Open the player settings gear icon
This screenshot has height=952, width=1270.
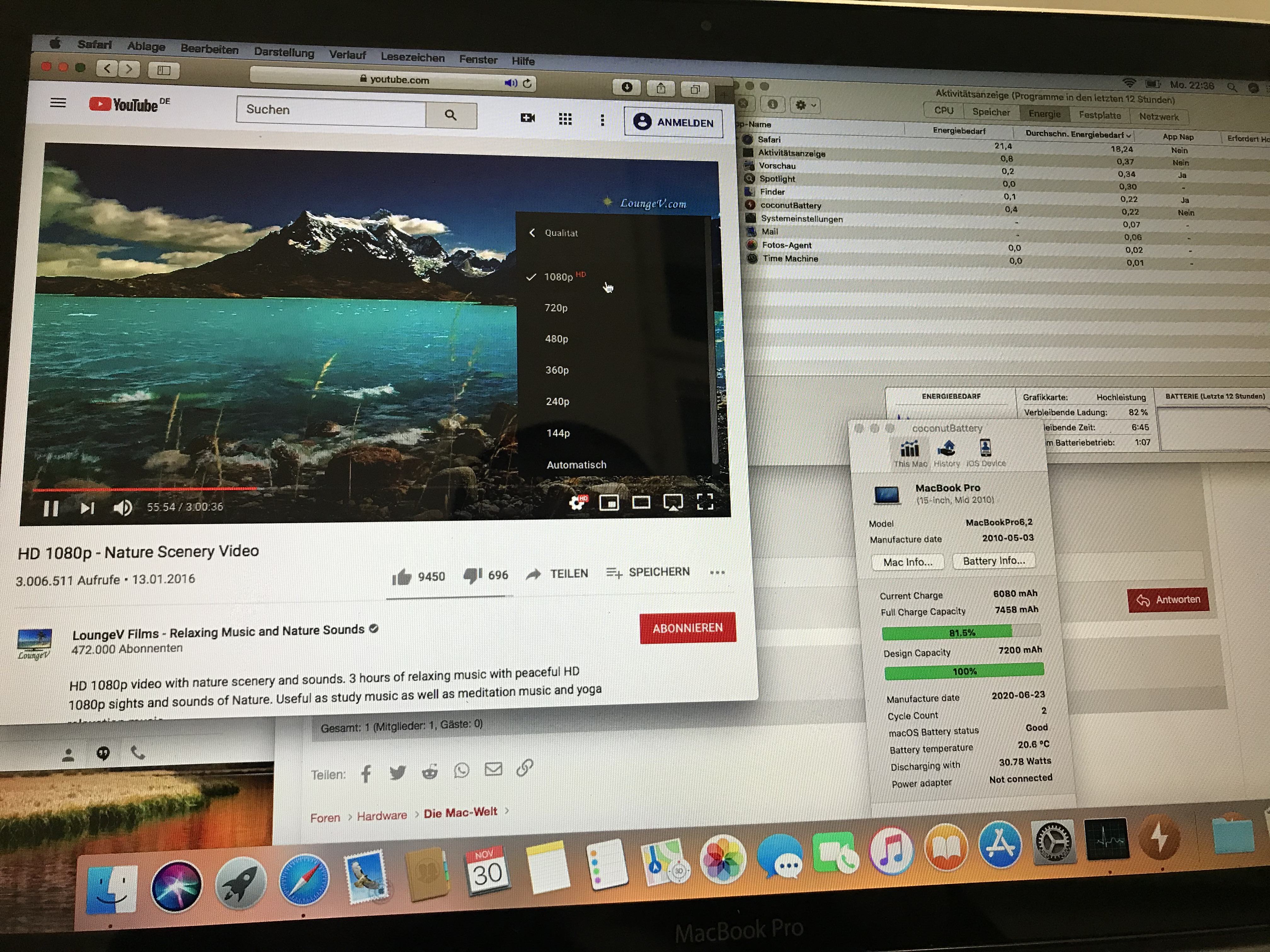coord(578,503)
